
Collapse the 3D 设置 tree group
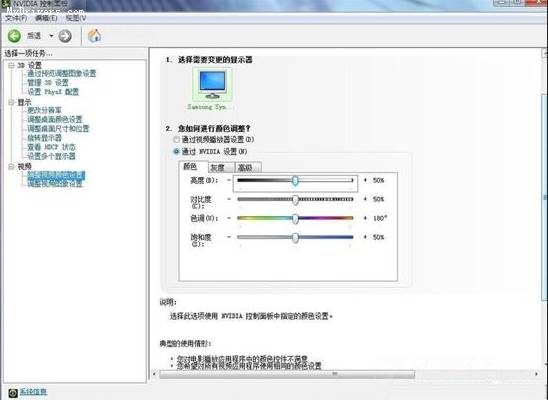[x=12, y=65]
